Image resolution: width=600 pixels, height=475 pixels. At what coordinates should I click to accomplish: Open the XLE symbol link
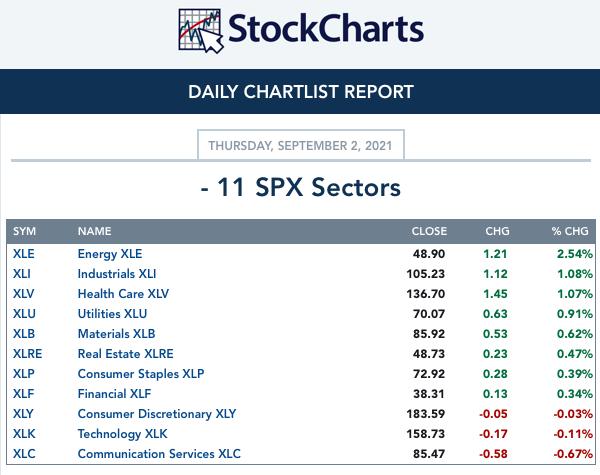pos(24,254)
